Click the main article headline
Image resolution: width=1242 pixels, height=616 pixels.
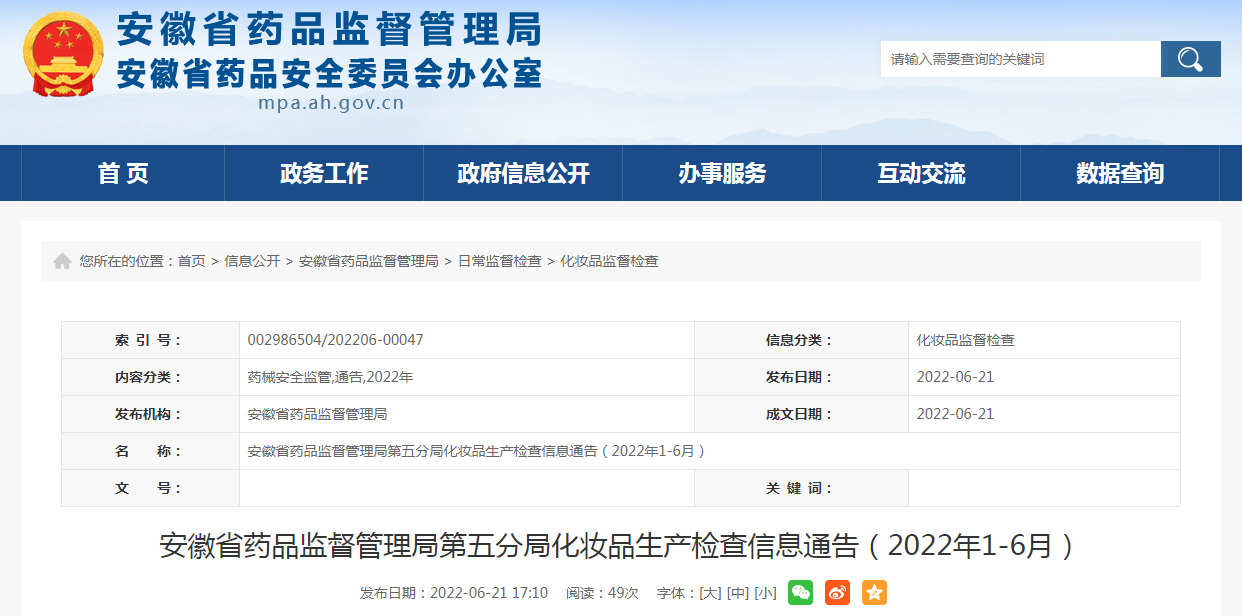[620, 546]
